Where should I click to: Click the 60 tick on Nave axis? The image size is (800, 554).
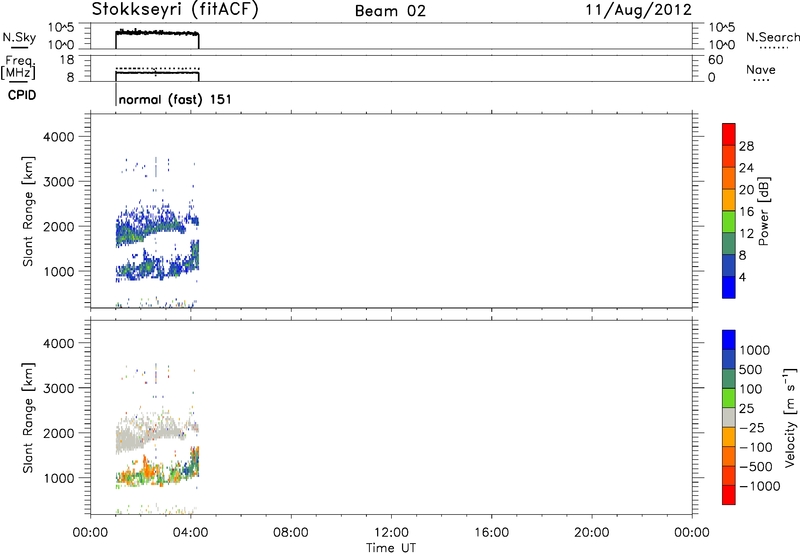tap(716, 60)
